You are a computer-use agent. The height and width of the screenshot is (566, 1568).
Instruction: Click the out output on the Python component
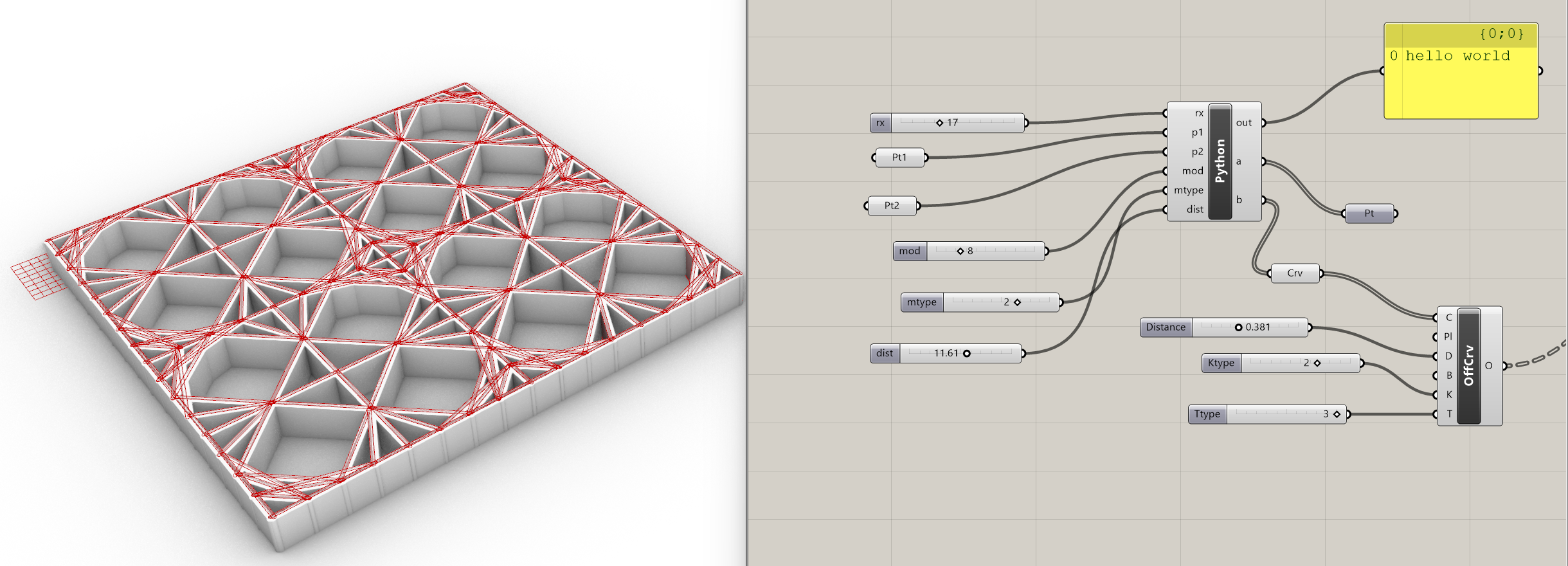1244,123
